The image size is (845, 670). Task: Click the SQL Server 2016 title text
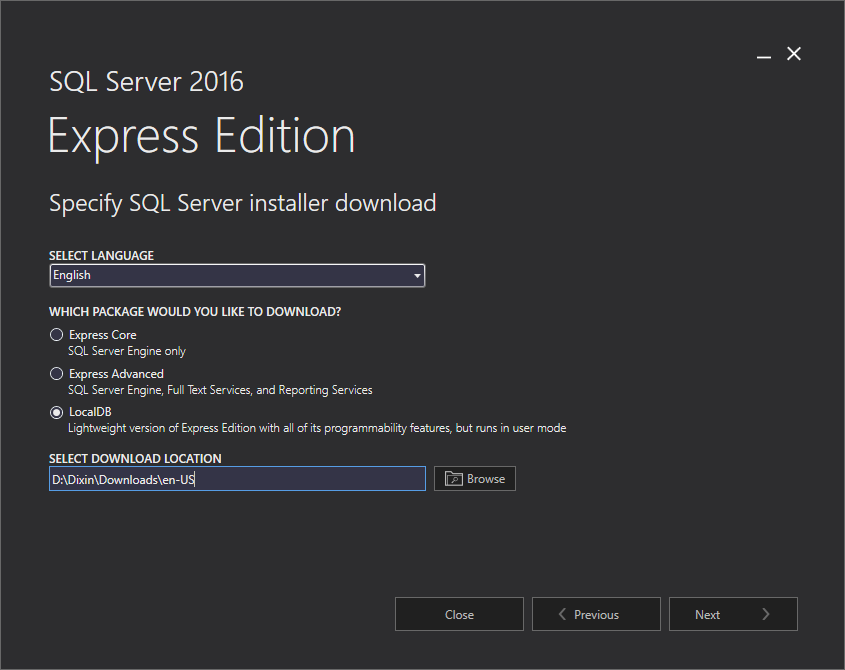click(x=147, y=82)
